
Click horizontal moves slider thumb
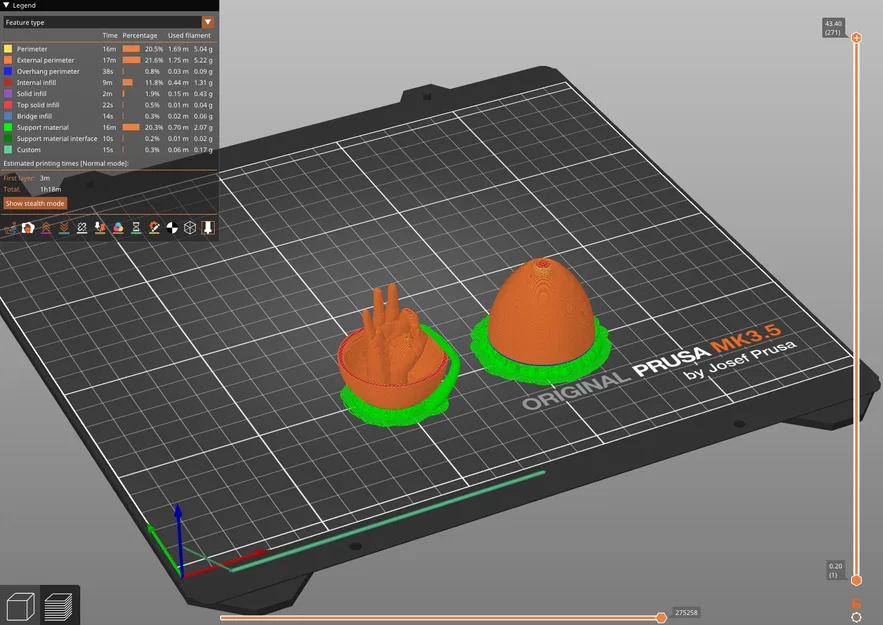(x=661, y=618)
